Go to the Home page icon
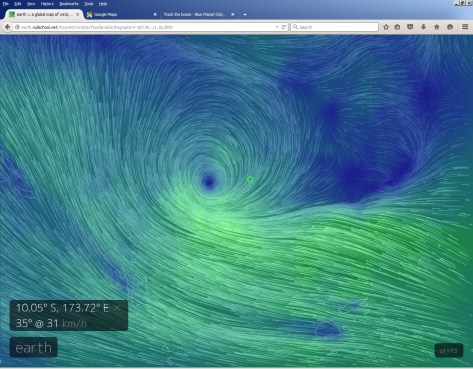 [x=437, y=27]
